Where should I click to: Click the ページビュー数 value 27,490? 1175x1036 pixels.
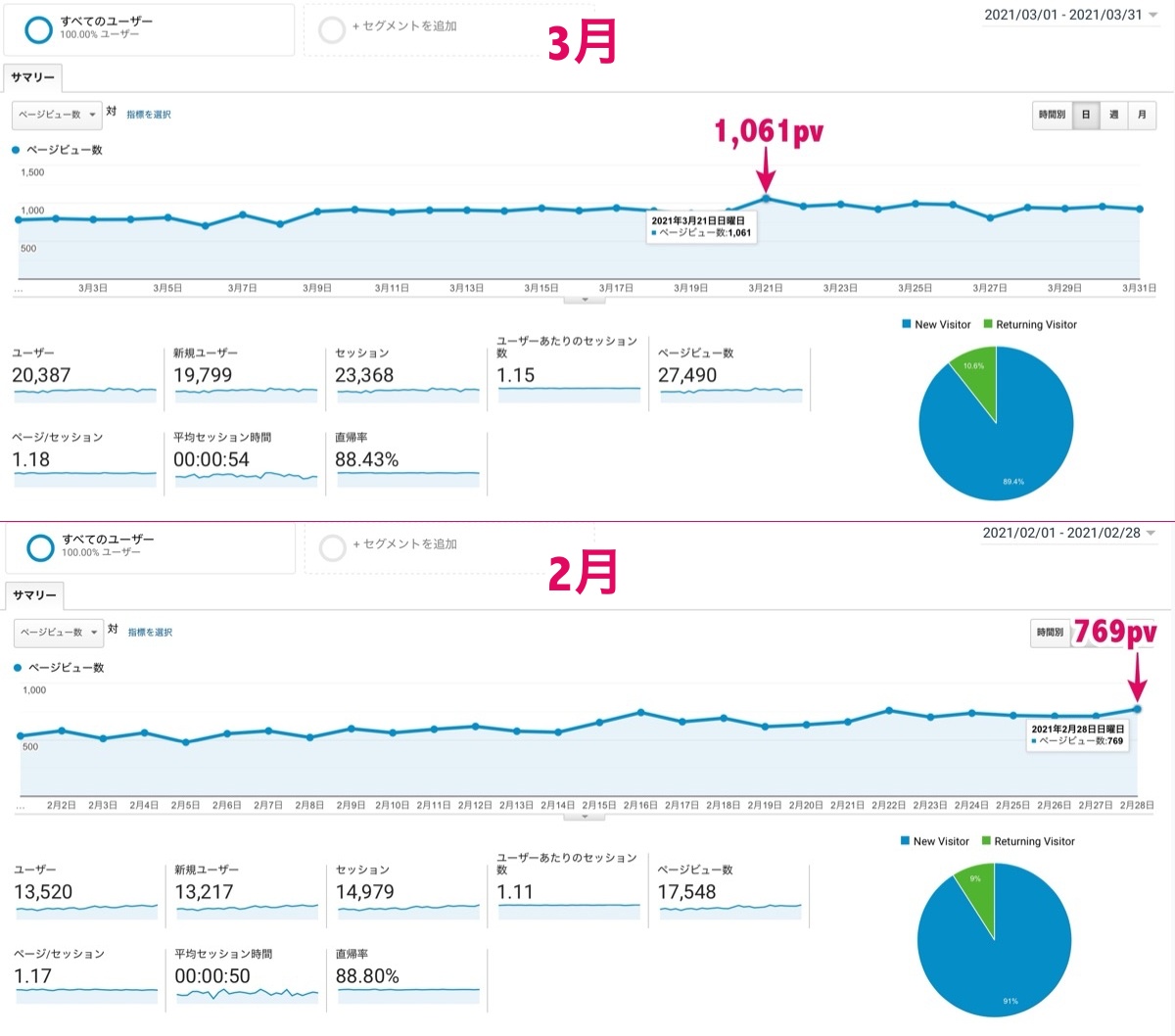687,375
